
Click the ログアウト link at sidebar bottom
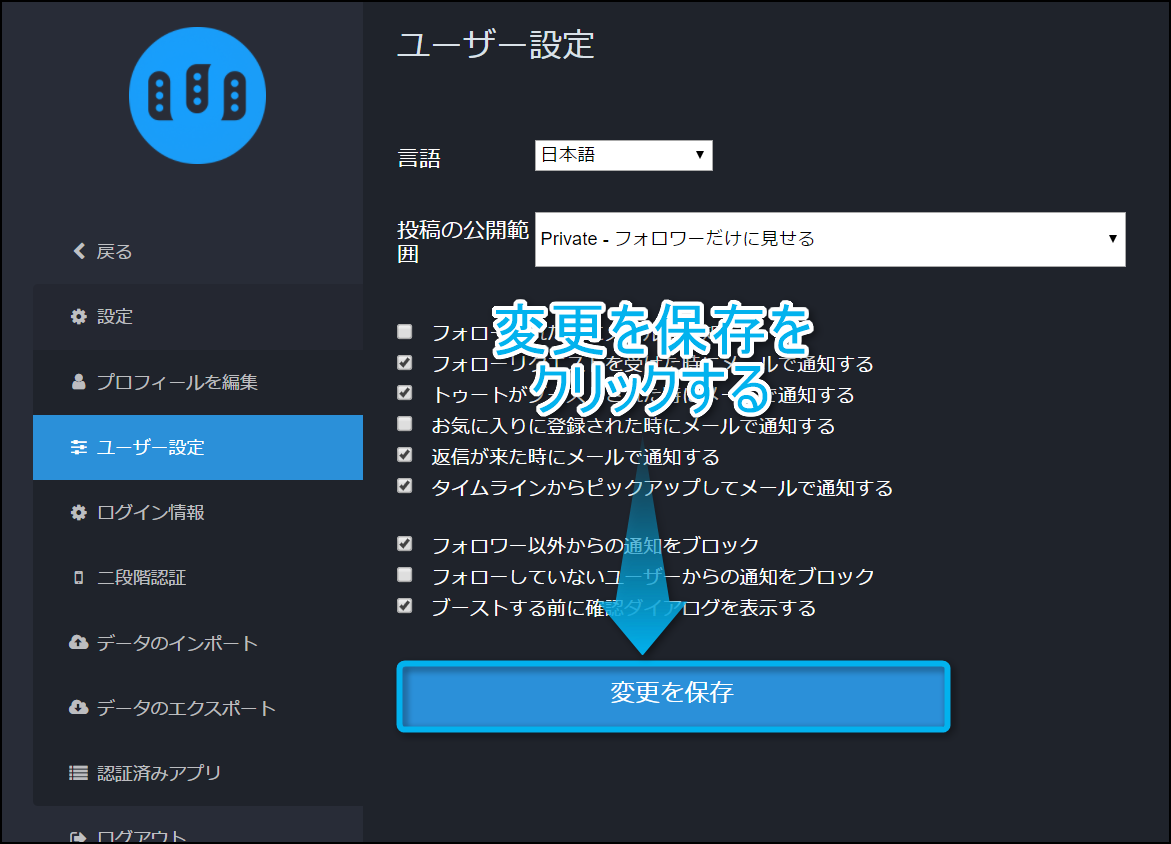click(142, 836)
